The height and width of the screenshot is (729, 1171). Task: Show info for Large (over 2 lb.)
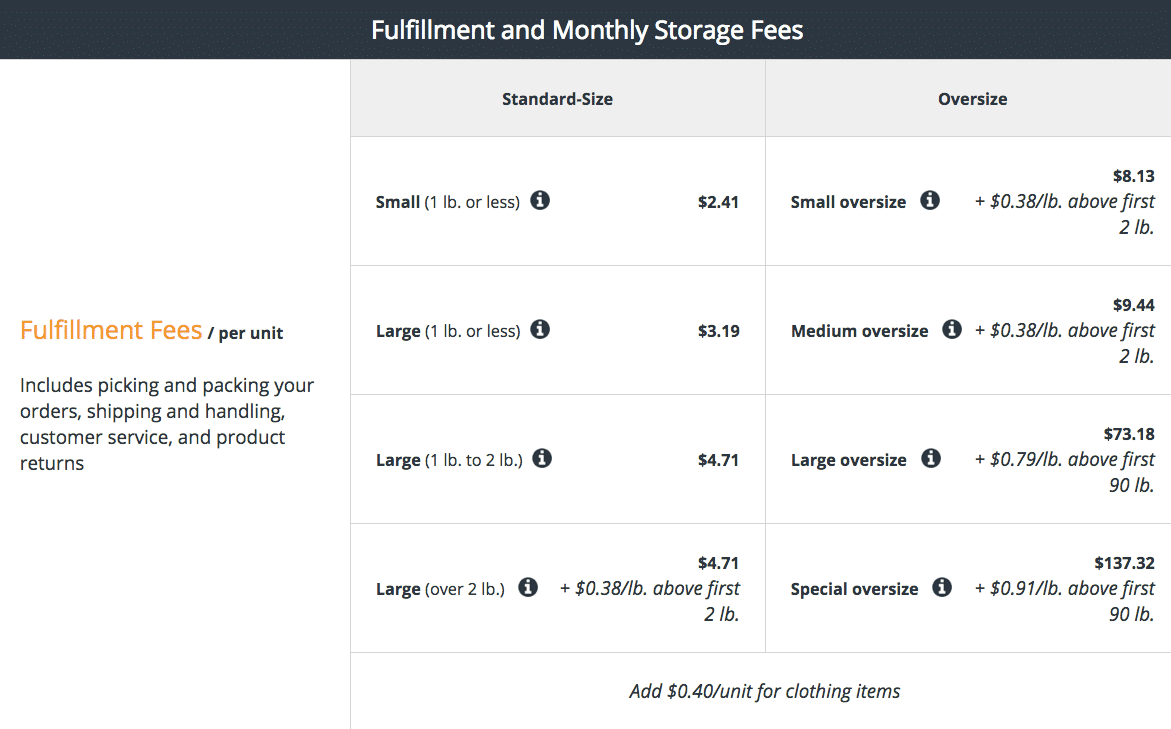tap(528, 587)
